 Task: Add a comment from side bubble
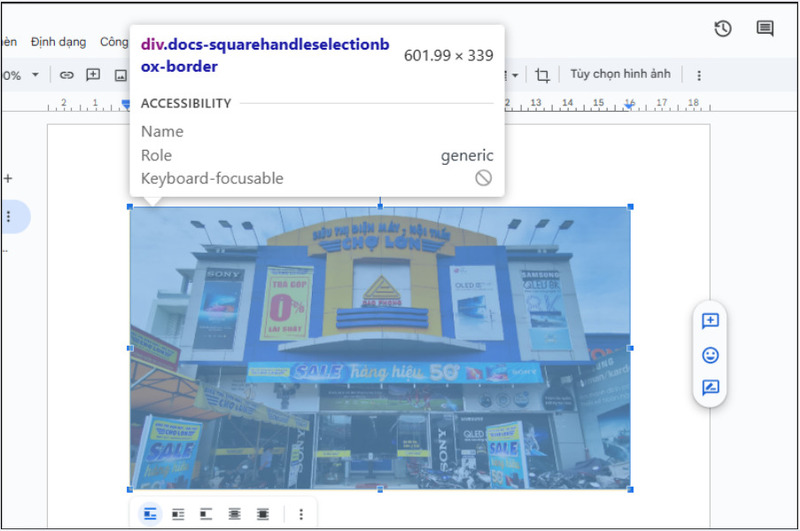coord(711,321)
